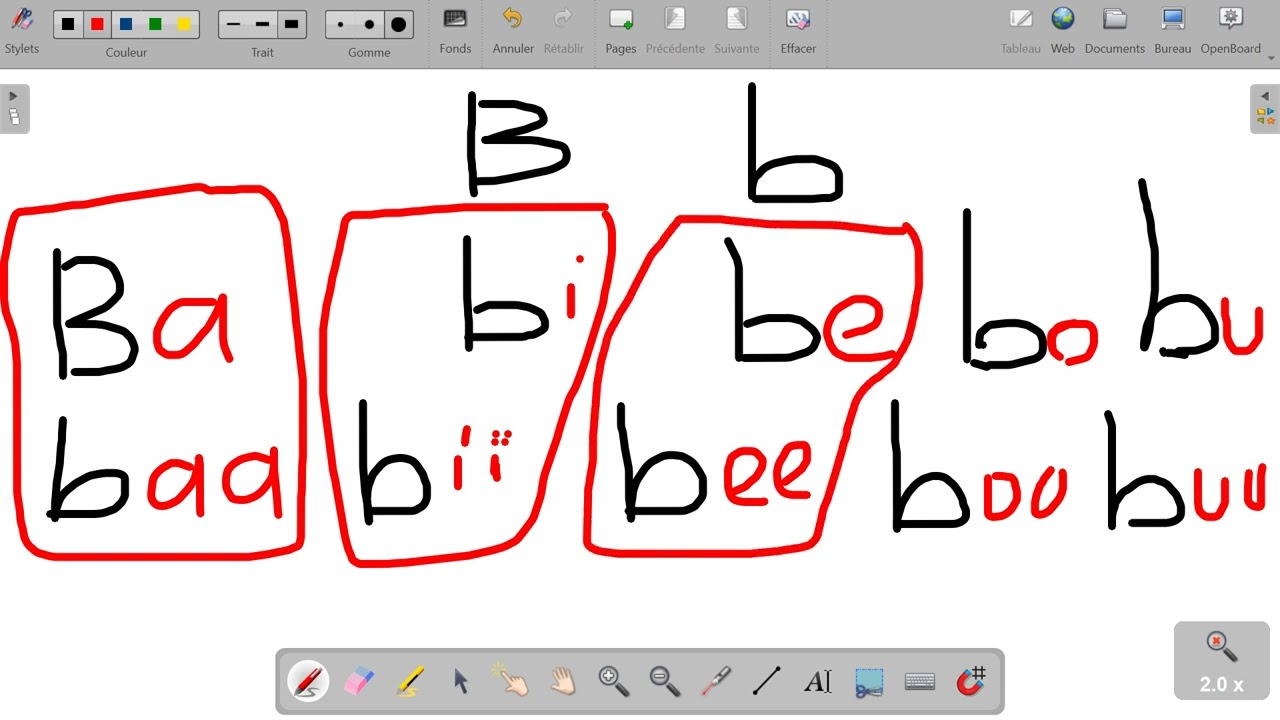Click Annuler to undo
The height and width of the screenshot is (720, 1280).
tap(513, 30)
